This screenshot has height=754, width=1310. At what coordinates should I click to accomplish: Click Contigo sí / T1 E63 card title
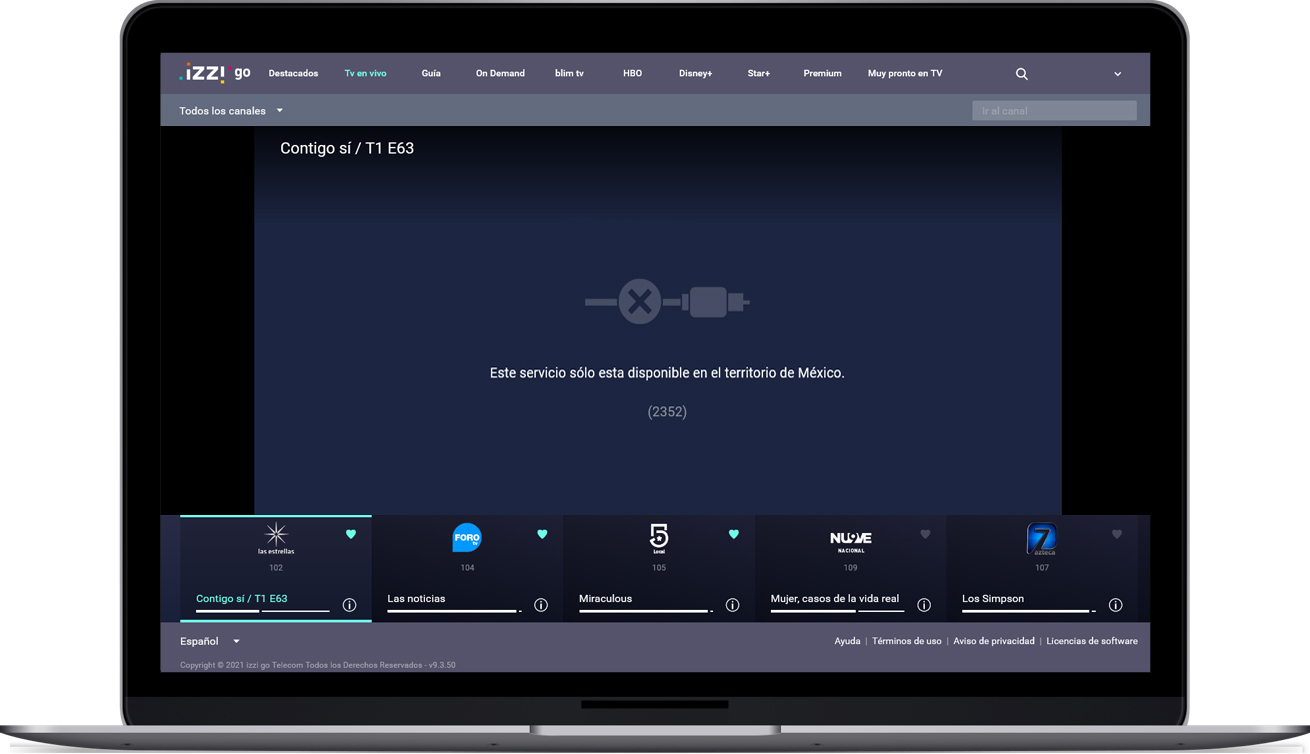pyautogui.click(x=242, y=598)
